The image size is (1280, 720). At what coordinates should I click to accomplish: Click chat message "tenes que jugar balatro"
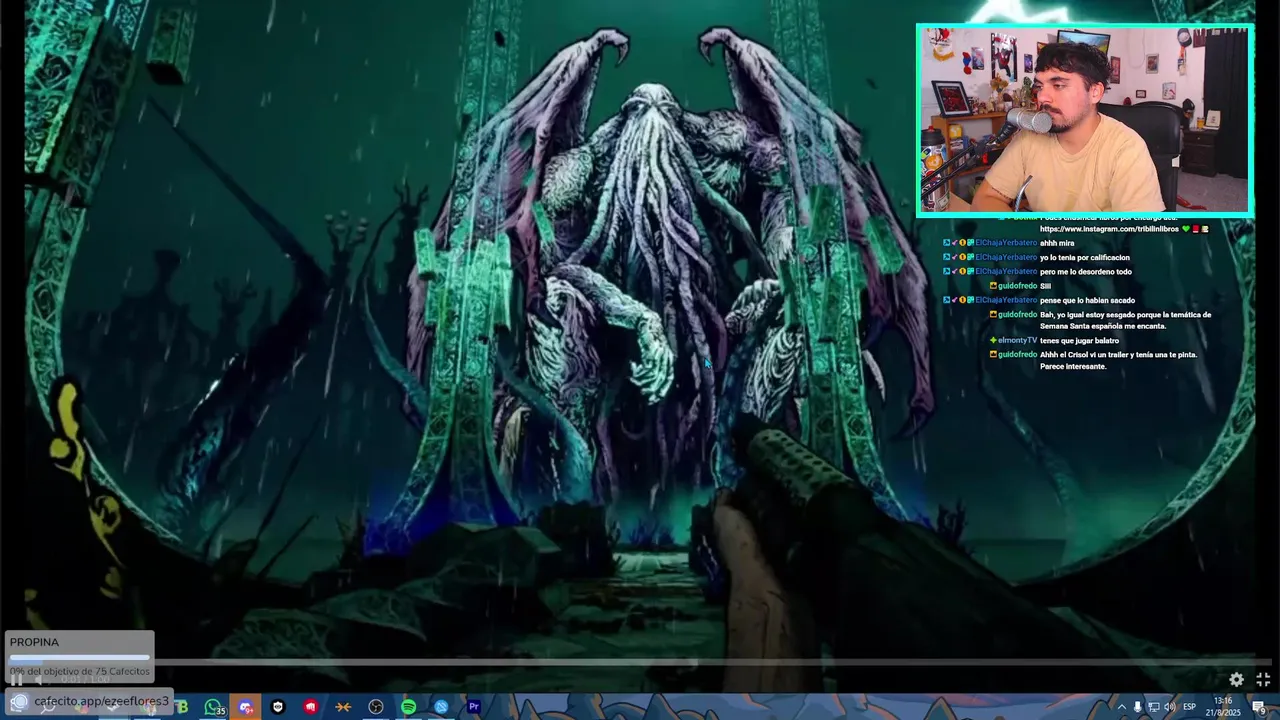pos(1079,340)
